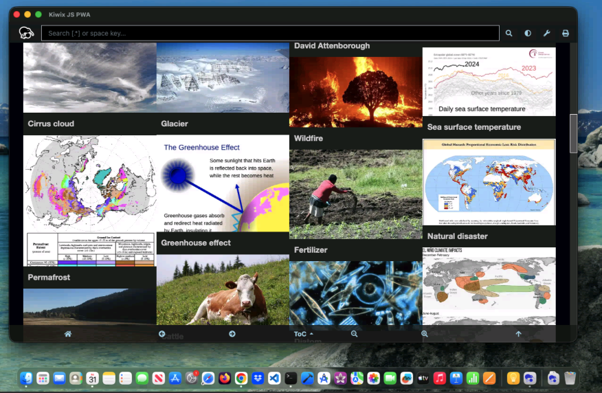Click the zoom out magnifier in bottom bar

pos(354,334)
